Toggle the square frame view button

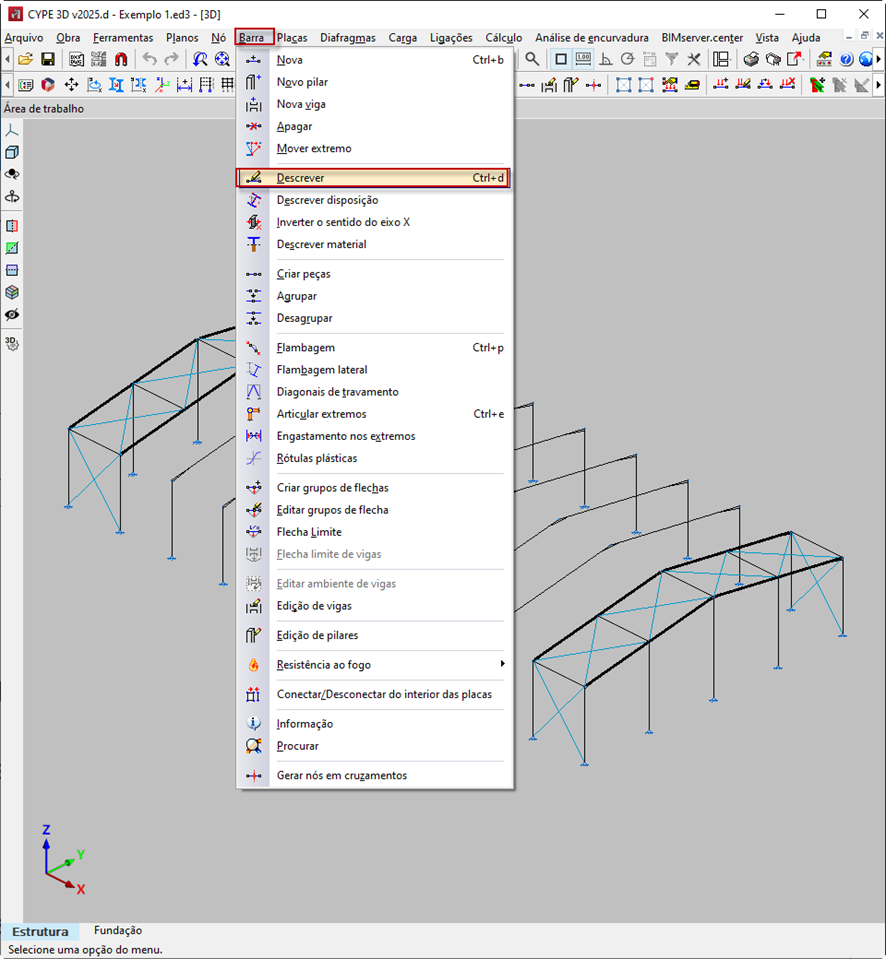[x=561, y=59]
